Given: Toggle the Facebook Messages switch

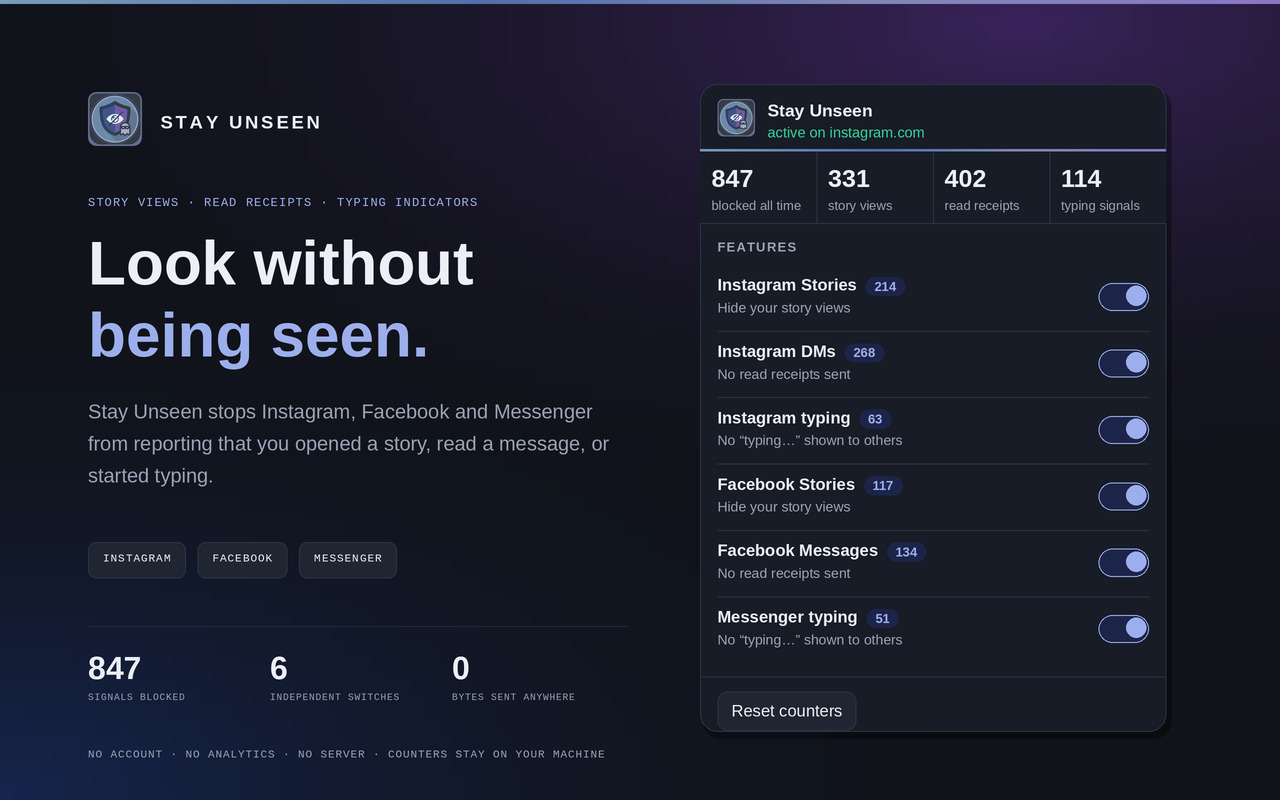Looking at the screenshot, I should (x=1123, y=563).
